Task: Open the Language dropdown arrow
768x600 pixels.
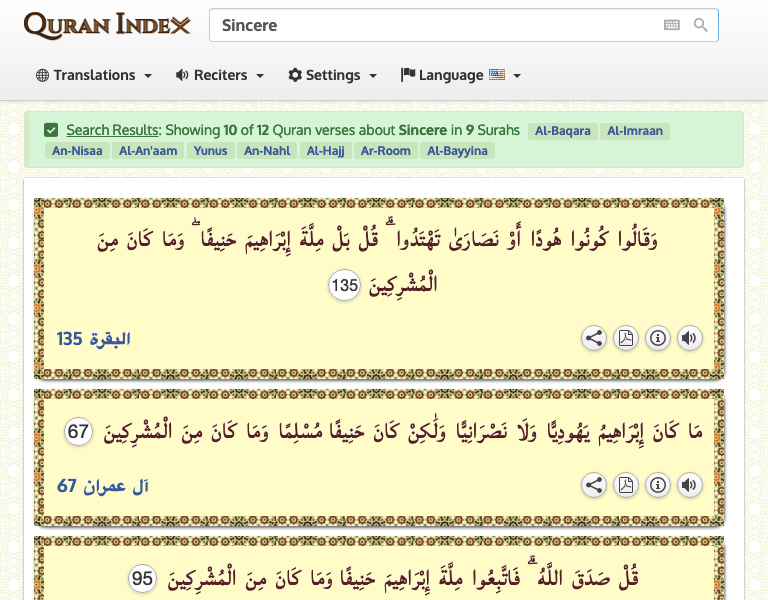Action: (517, 76)
